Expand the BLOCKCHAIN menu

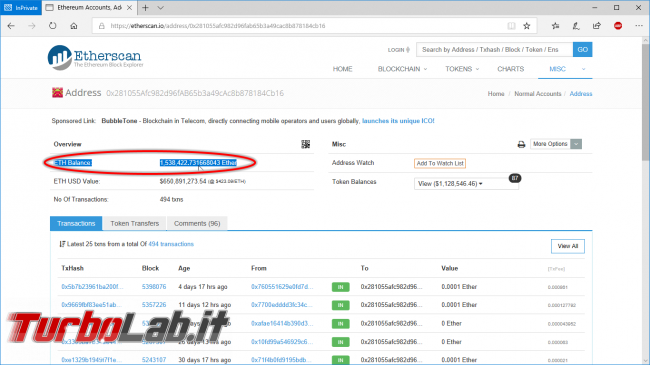pos(402,69)
